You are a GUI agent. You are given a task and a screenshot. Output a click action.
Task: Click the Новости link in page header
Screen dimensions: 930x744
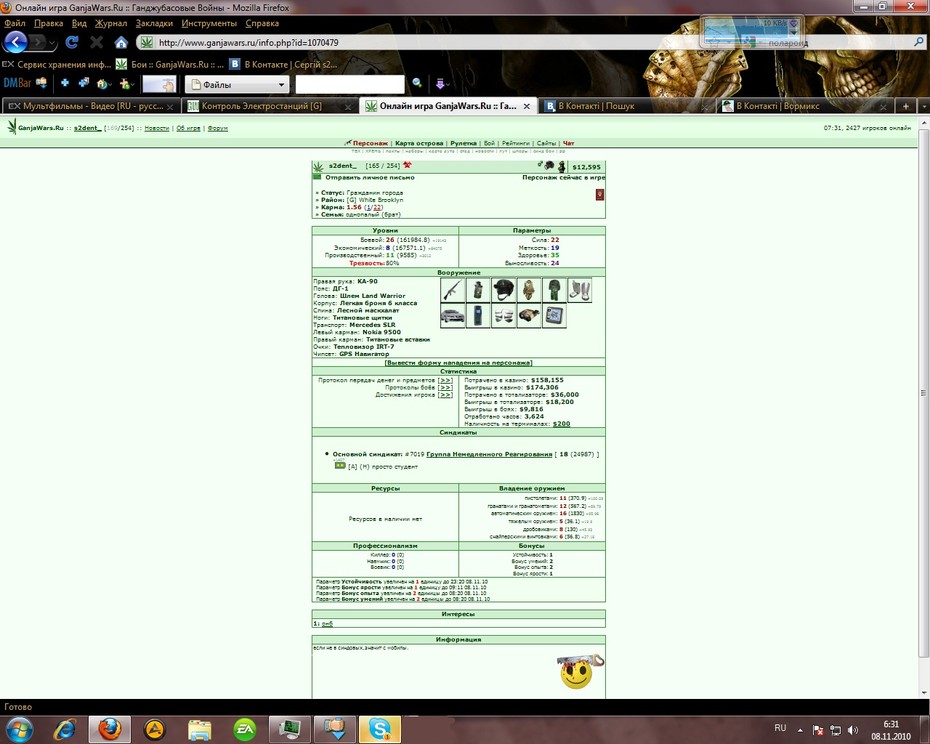point(157,128)
